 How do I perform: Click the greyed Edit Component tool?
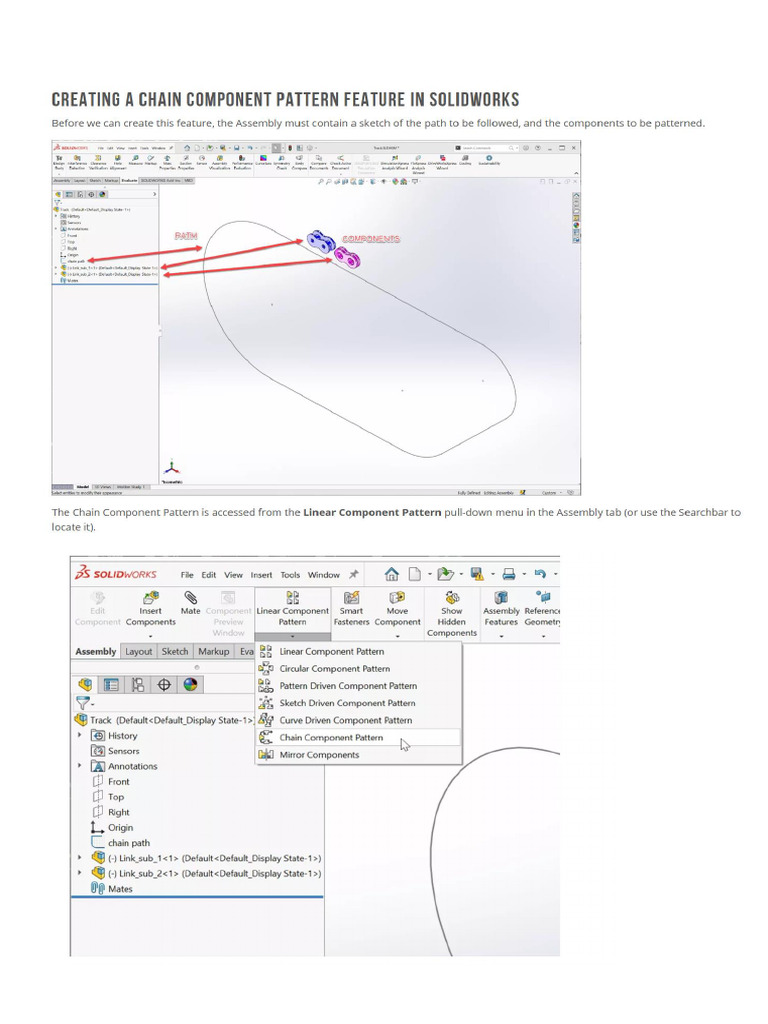click(x=97, y=608)
